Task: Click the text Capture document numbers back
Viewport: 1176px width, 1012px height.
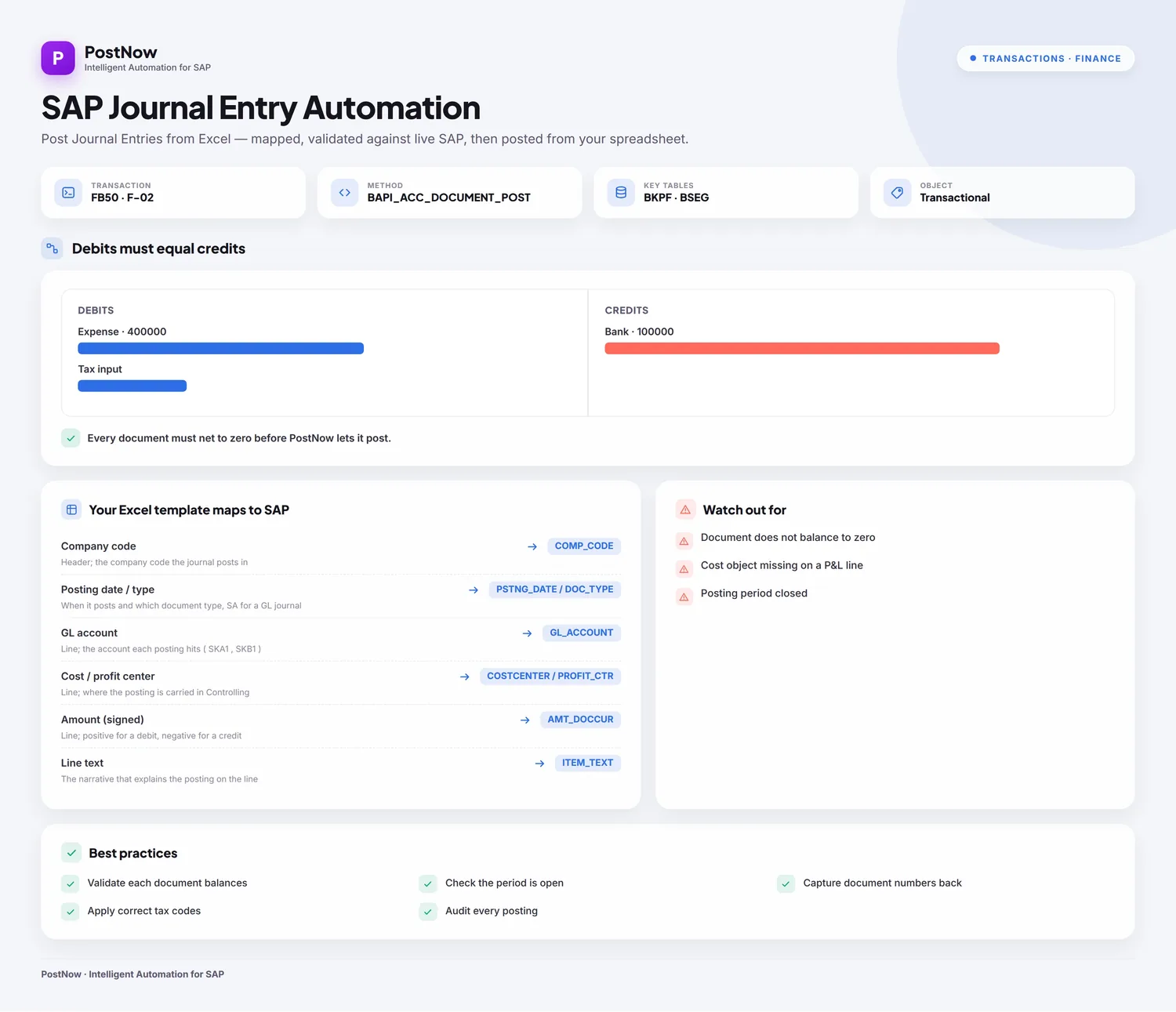Action: pos(883,883)
